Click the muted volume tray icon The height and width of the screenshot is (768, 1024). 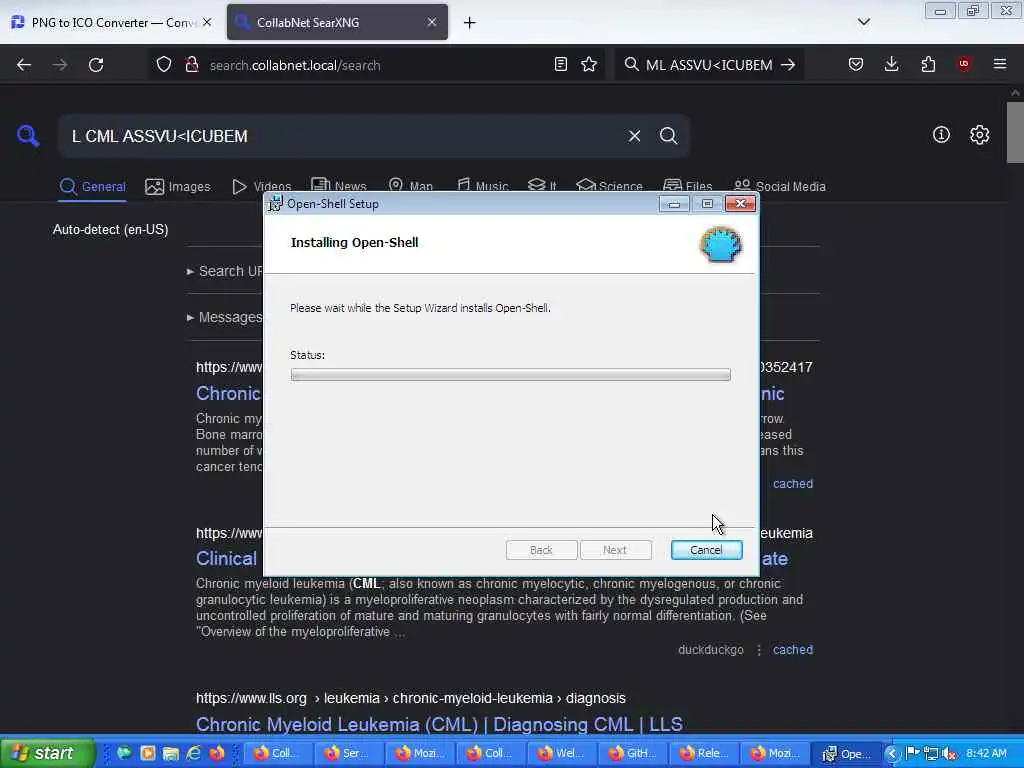click(950, 754)
